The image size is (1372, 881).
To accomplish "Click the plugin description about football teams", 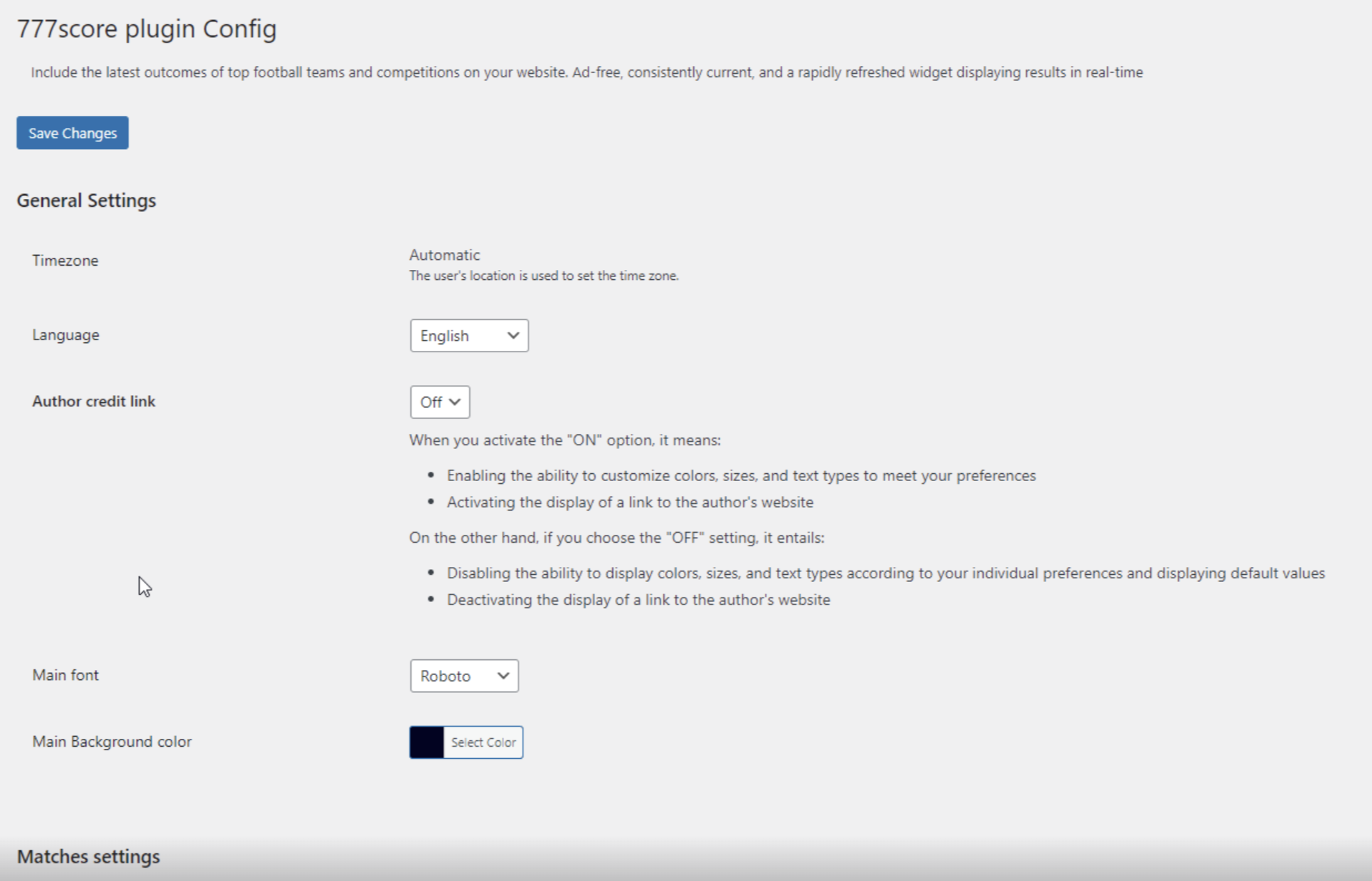I will [x=586, y=72].
